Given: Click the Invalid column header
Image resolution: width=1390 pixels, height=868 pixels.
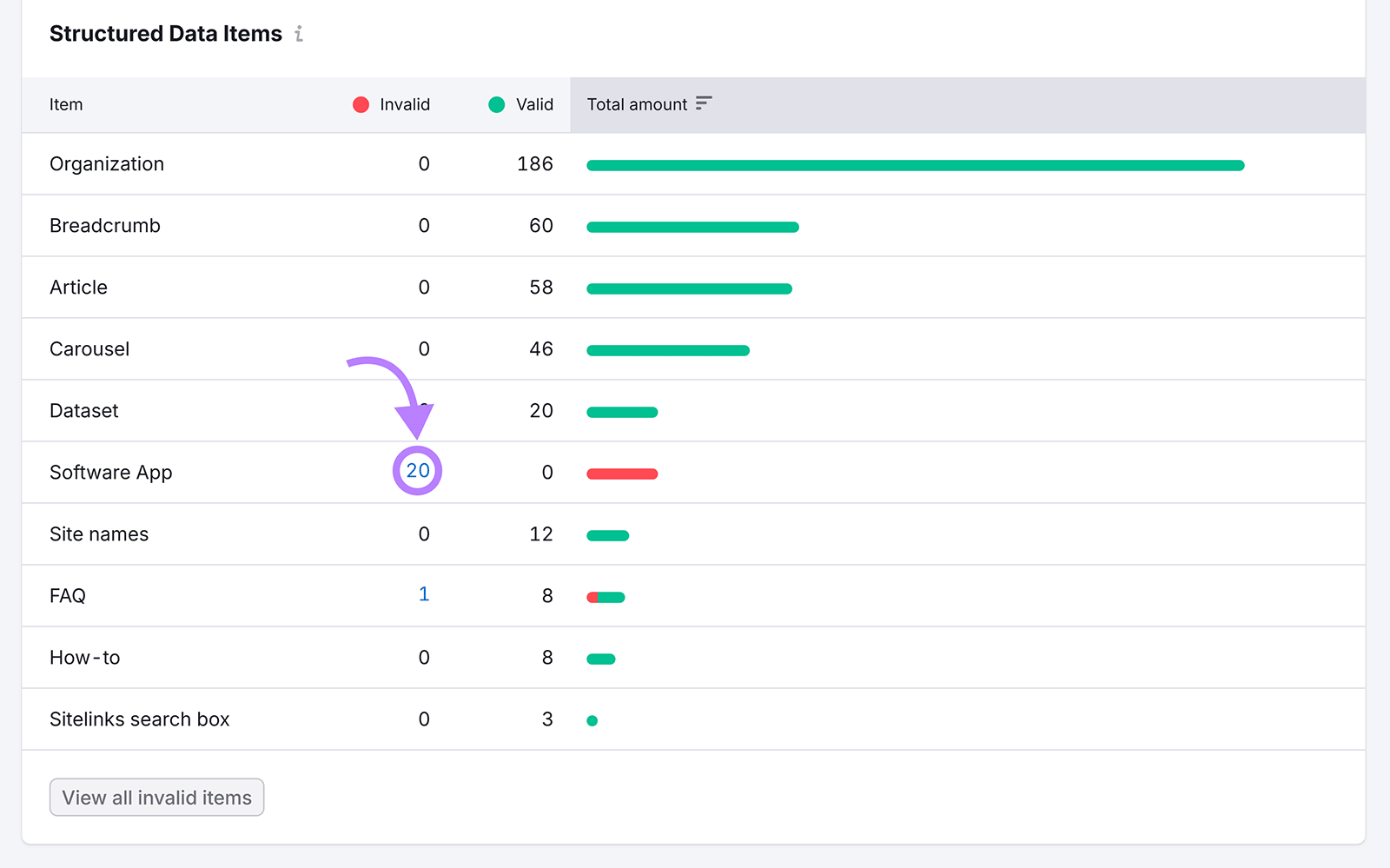Looking at the screenshot, I should tap(404, 104).
